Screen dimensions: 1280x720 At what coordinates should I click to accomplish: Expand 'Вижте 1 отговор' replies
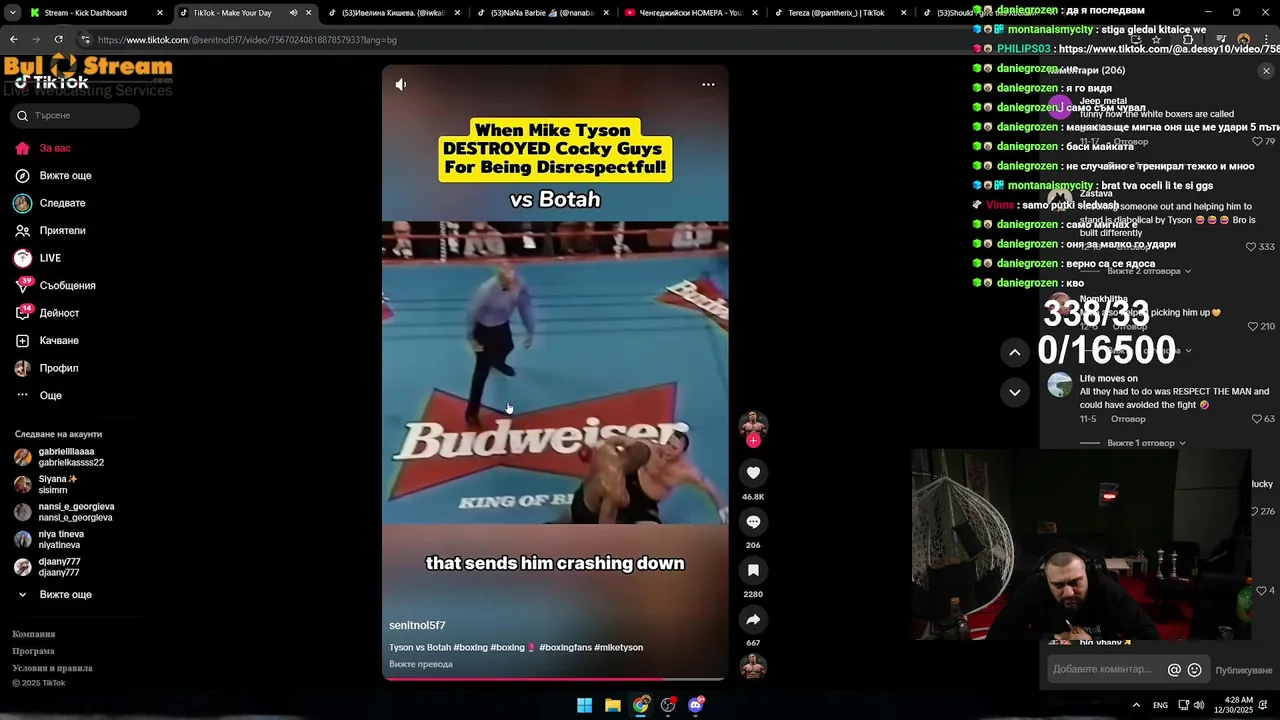(1145, 443)
